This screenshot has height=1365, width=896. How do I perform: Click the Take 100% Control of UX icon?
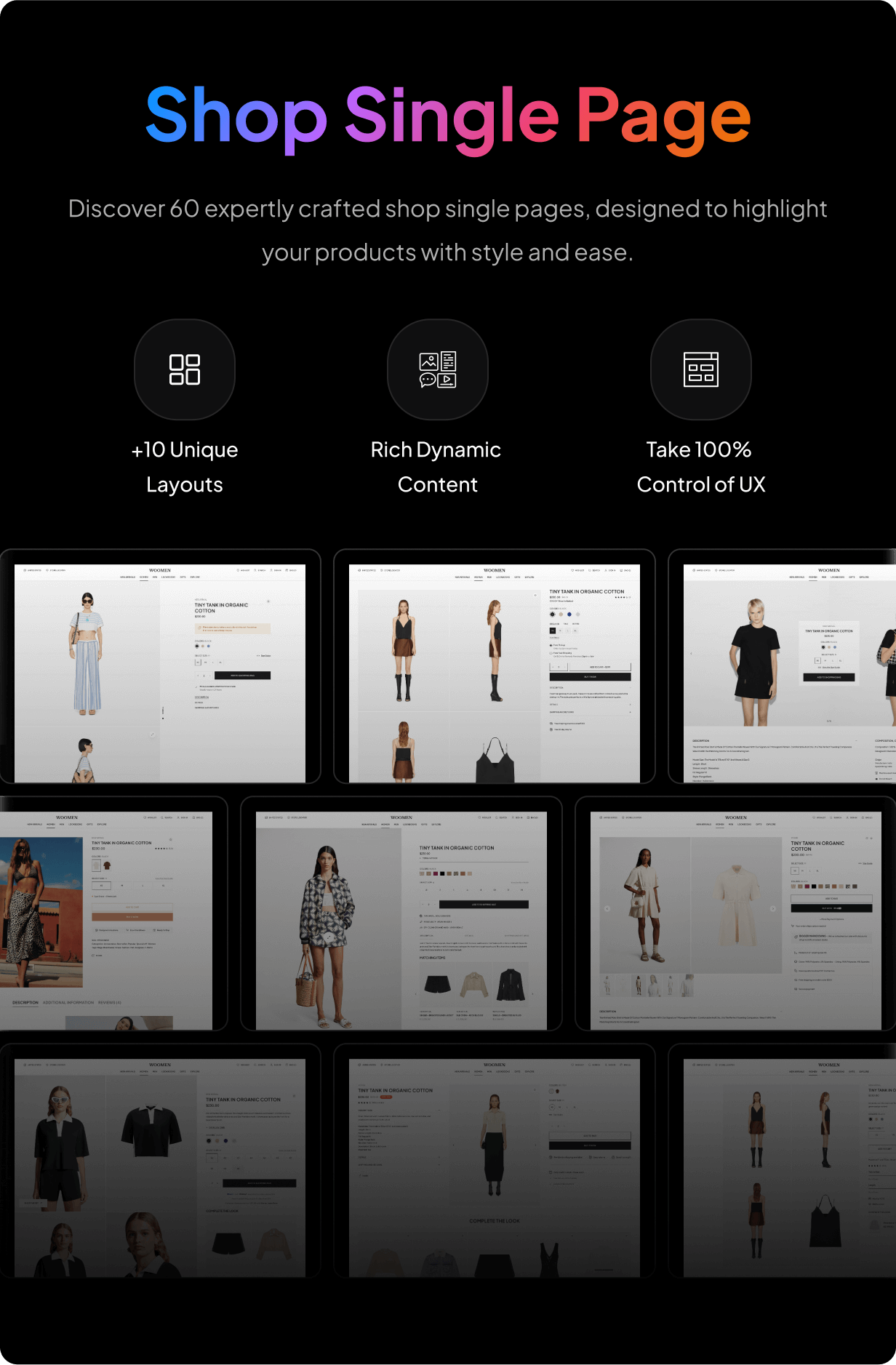[x=700, y=369]
